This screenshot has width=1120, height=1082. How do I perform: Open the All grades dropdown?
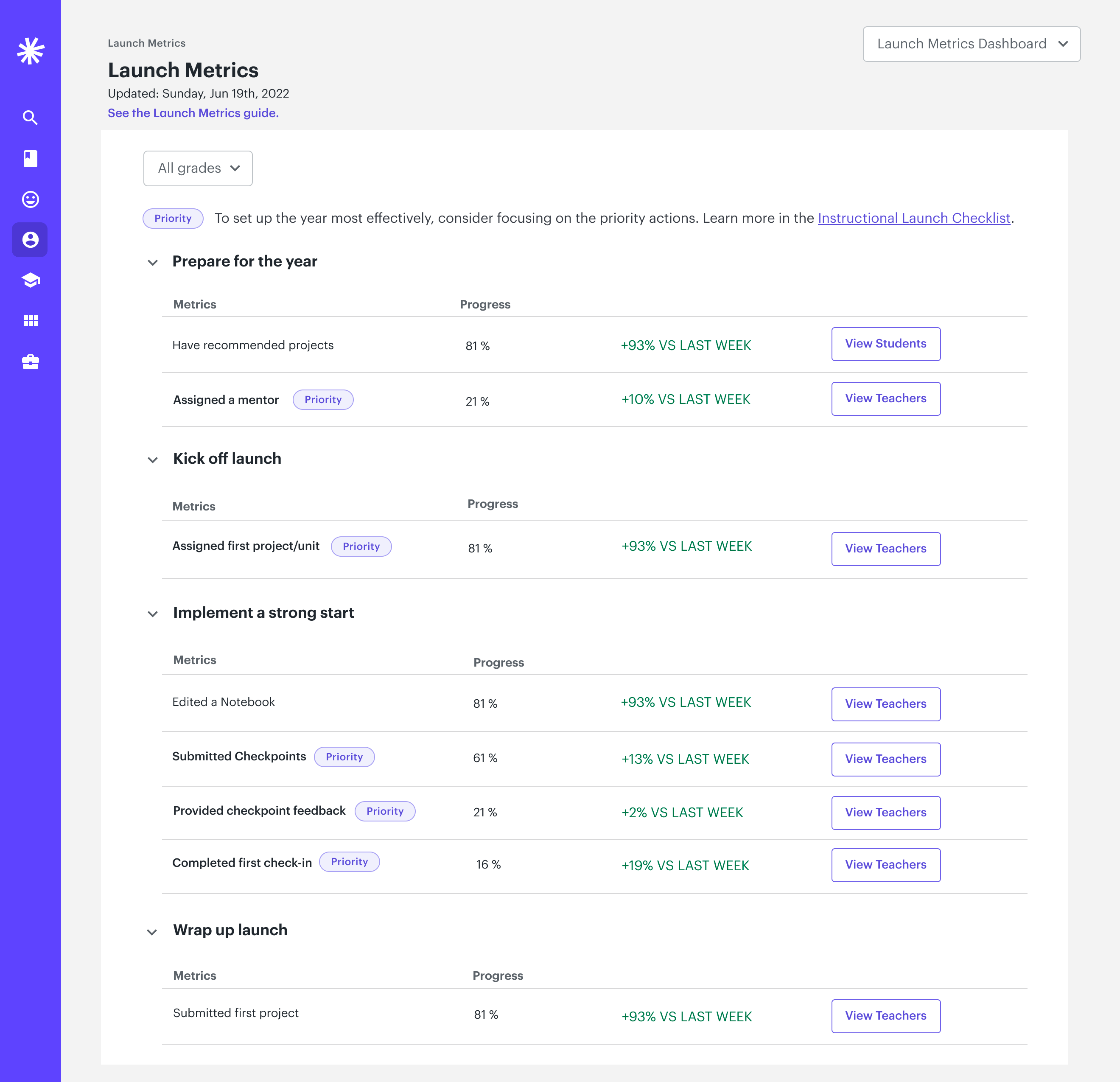pyautogui.click(x=198, y=168)
